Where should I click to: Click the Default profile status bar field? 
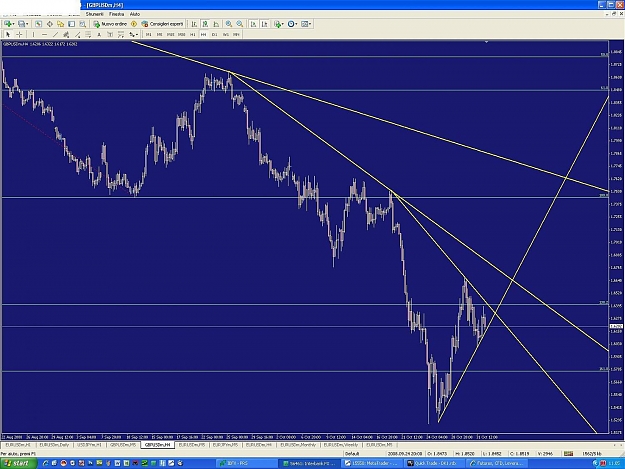[365, 453]
